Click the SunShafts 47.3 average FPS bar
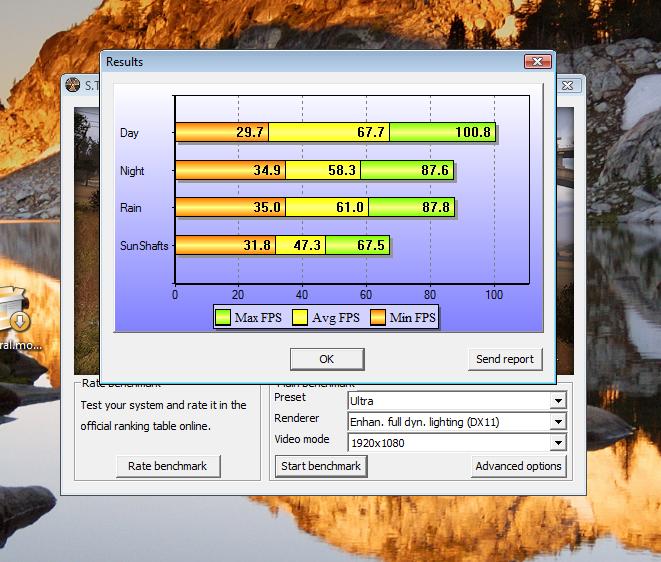 click(x=301, y=245)
